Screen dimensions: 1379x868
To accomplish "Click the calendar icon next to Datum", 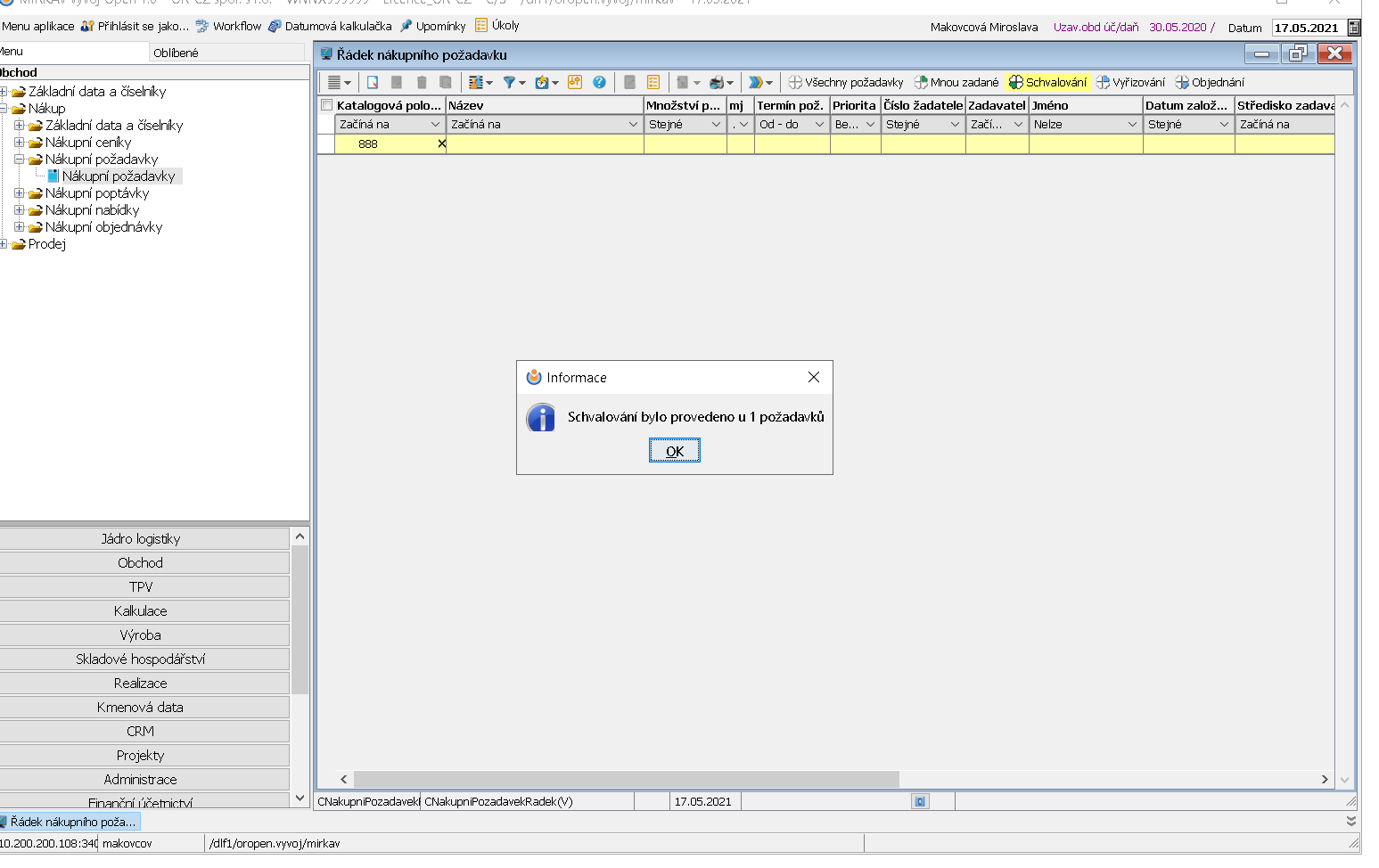I will [1354, 28].
